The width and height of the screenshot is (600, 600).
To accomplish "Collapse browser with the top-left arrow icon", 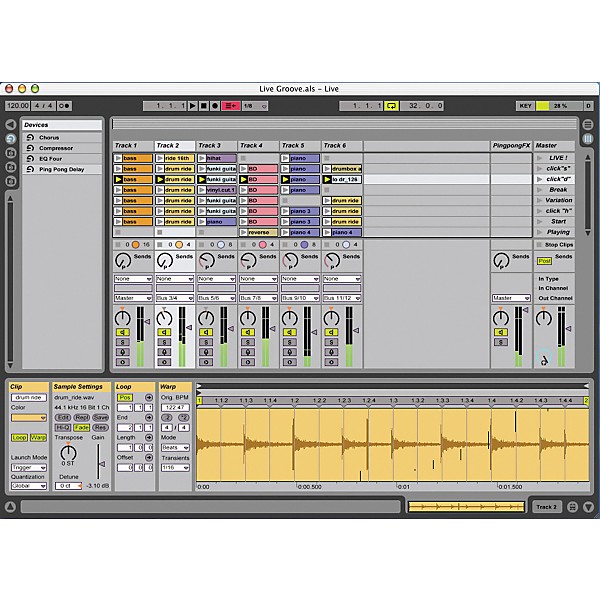I will coord(11,124).
